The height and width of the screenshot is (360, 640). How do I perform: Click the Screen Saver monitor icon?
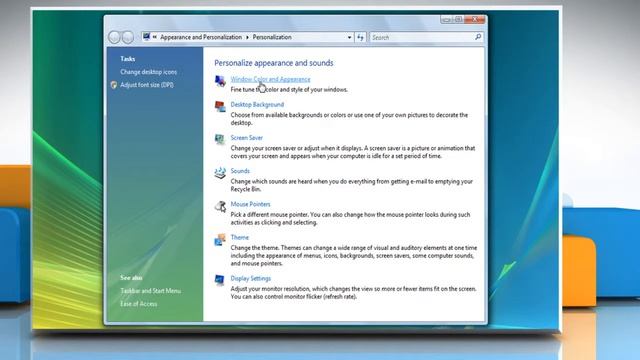220,140
